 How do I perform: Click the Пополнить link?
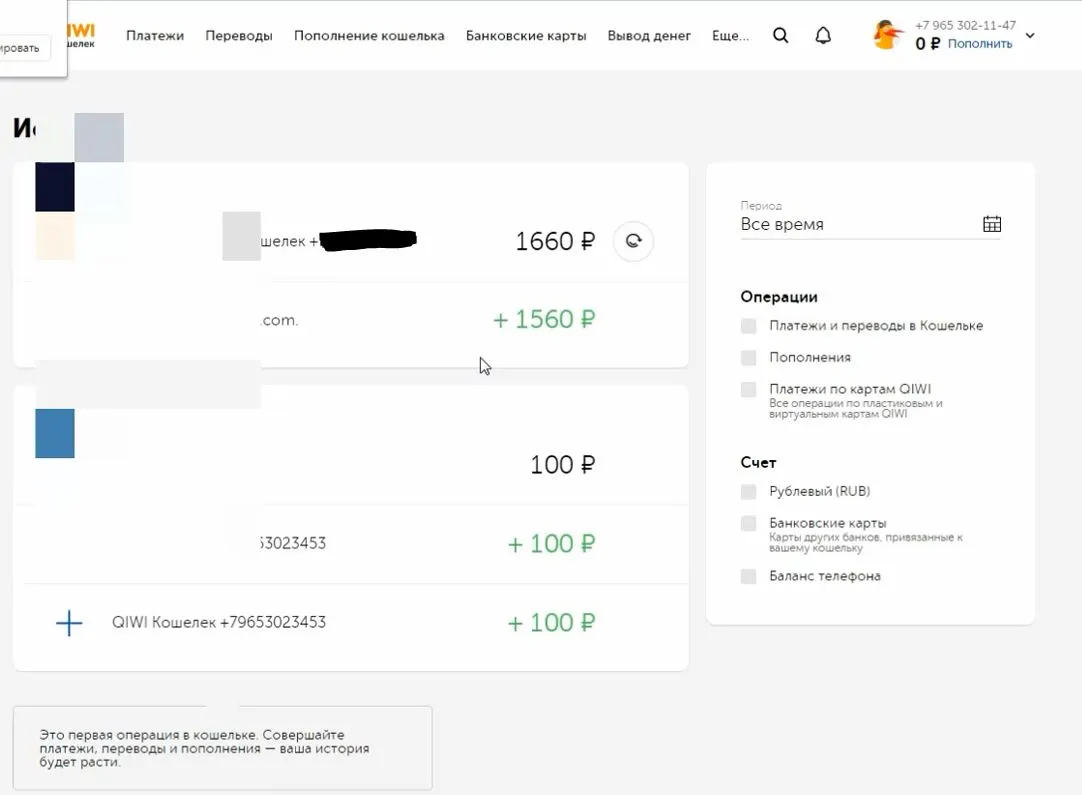pos(980,43)
